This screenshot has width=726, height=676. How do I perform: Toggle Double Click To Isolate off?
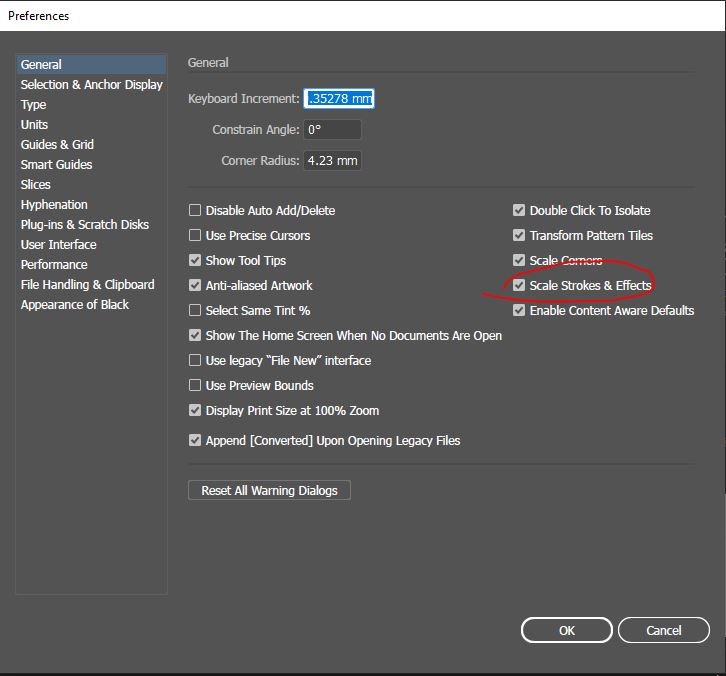(519, 211)
